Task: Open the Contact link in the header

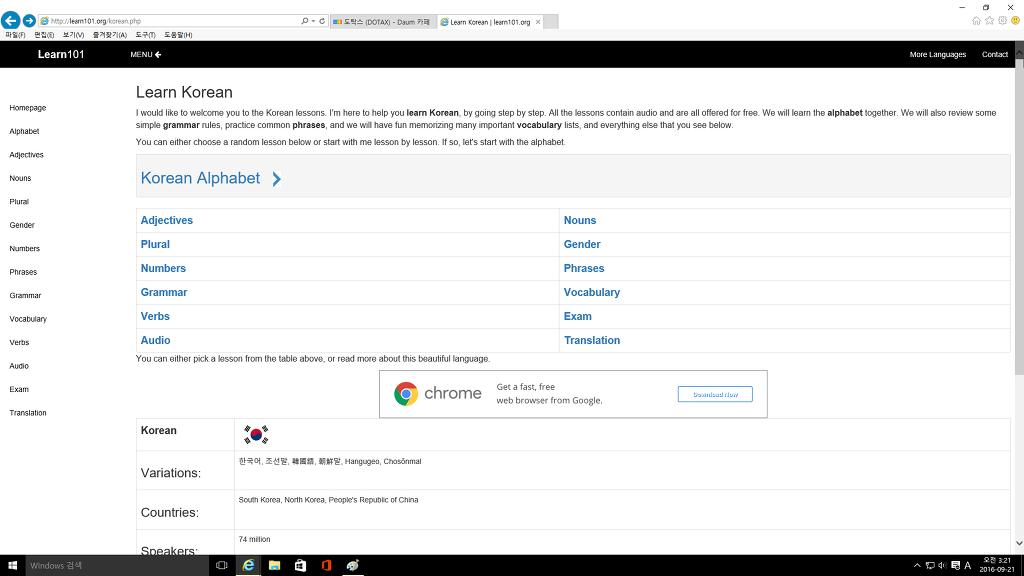Action: [x=995, y=54]
